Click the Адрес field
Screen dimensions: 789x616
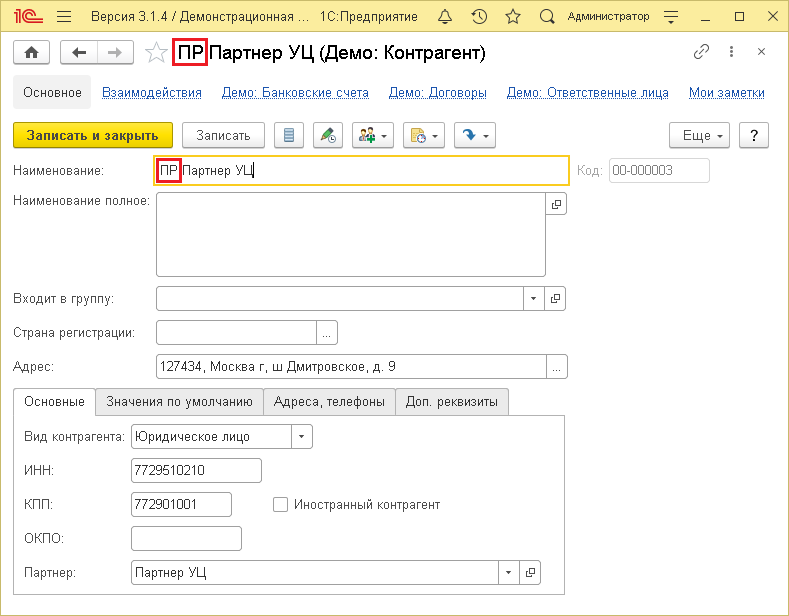(x=351, y=366)
